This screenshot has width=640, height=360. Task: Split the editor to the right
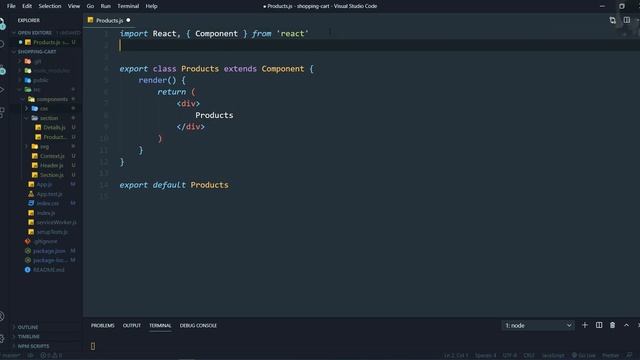(627, 20)
